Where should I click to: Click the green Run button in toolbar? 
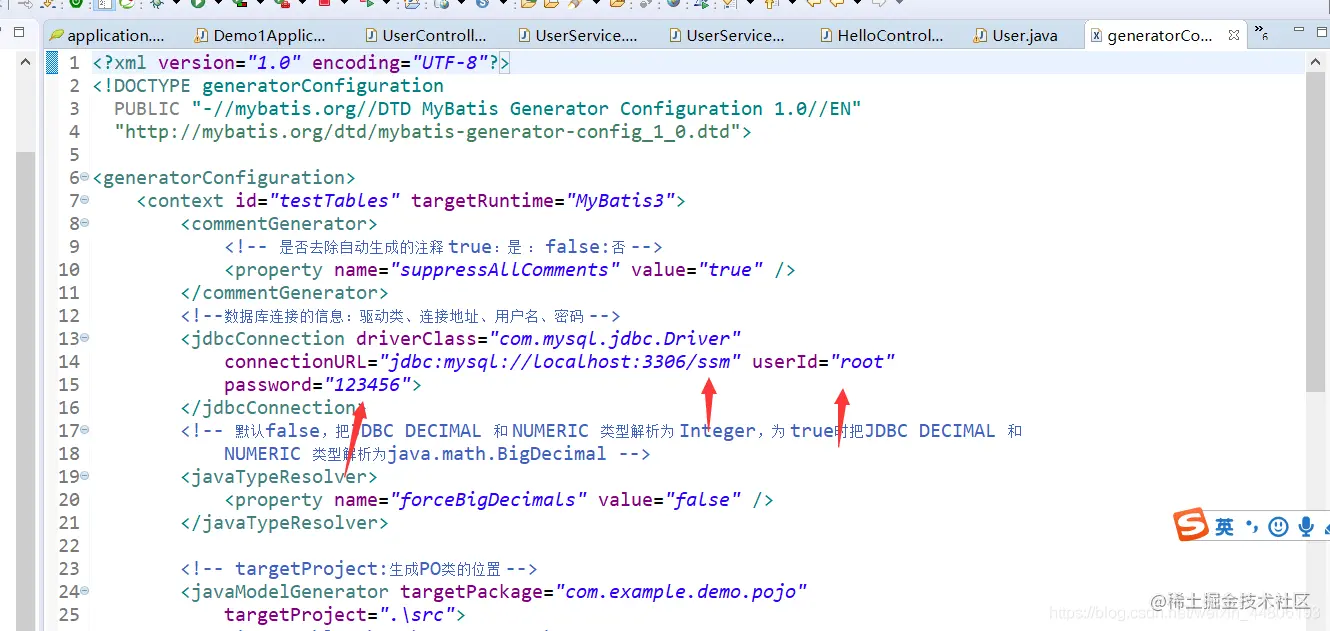tap(198, 4)
